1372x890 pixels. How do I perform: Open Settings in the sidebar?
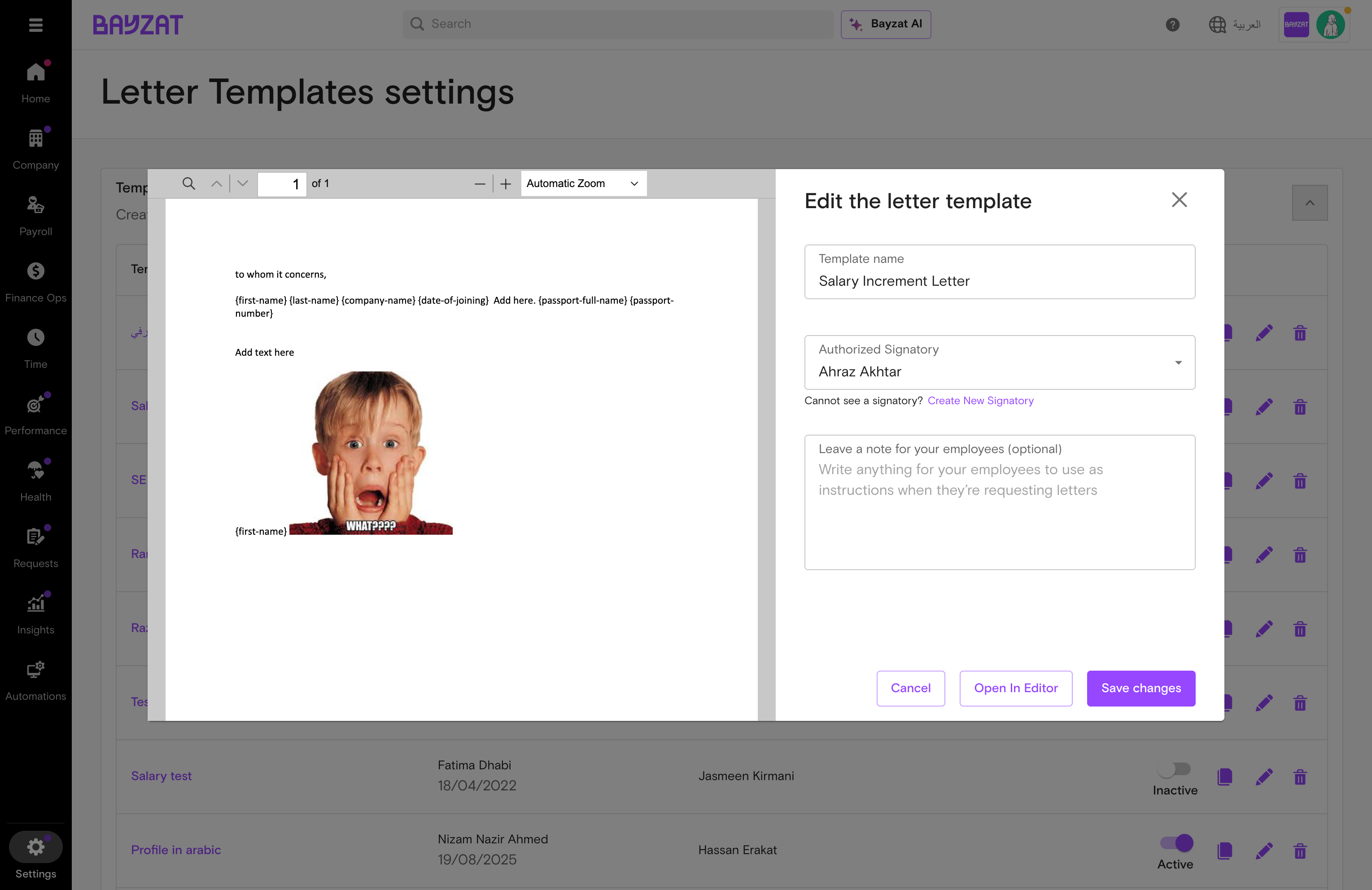pyautogui.click(x=36, y=855)
